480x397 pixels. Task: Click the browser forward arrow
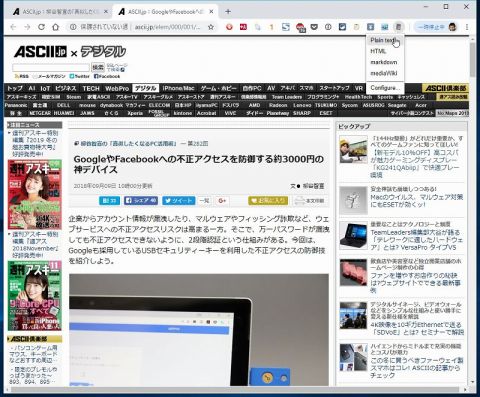pyautogui.click(x=27, y=27)
